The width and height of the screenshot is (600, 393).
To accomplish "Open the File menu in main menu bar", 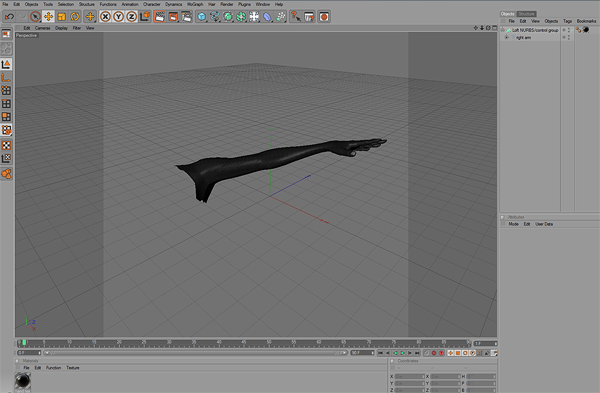I will 5,4.
